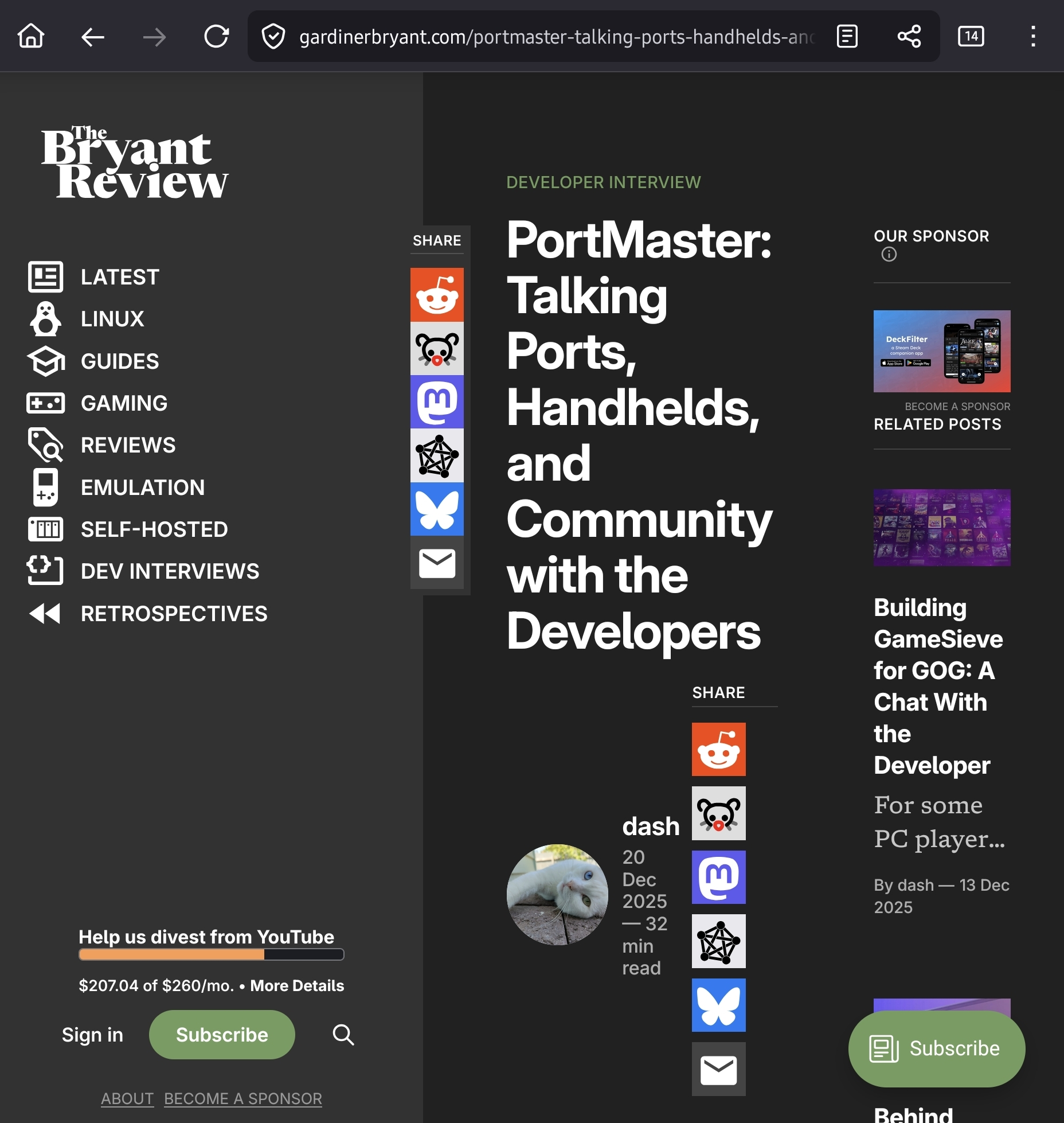The width and height of the screenshot is (1064, 1123).
Task: Share to Reddit from the bar left of the headline
Action: pos(437,295)
